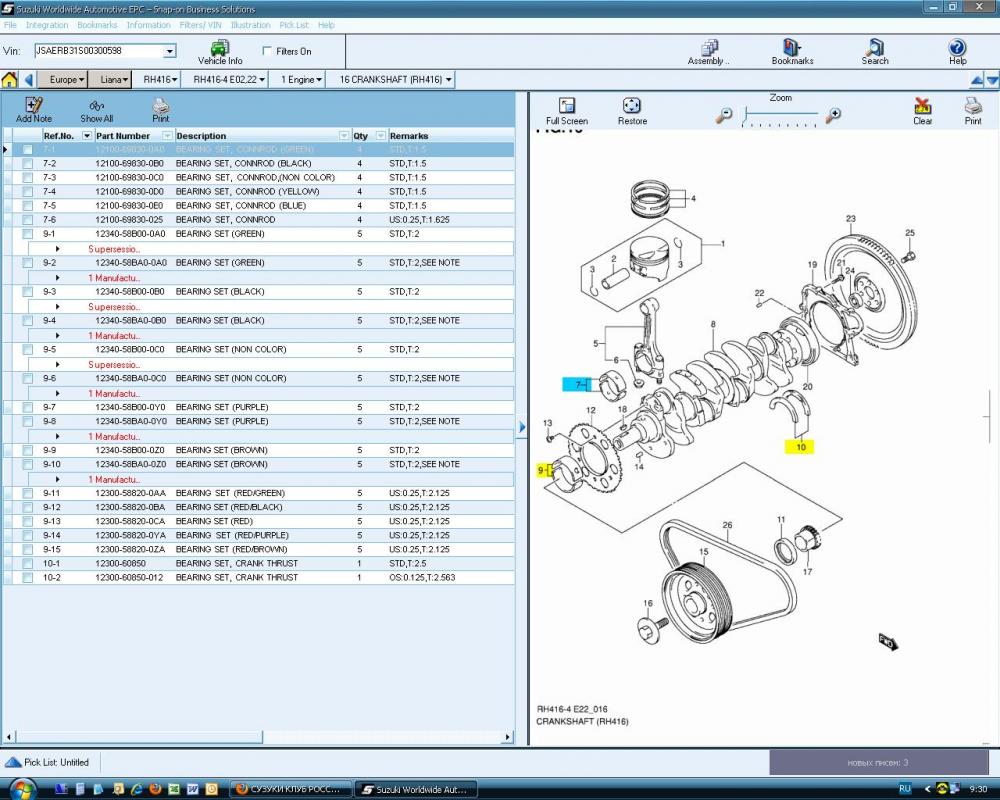Screen dimensions: 1000x800
Task: Click Suzuki Worldwide Aut taskbar button
Action: [x=416, y=790]
